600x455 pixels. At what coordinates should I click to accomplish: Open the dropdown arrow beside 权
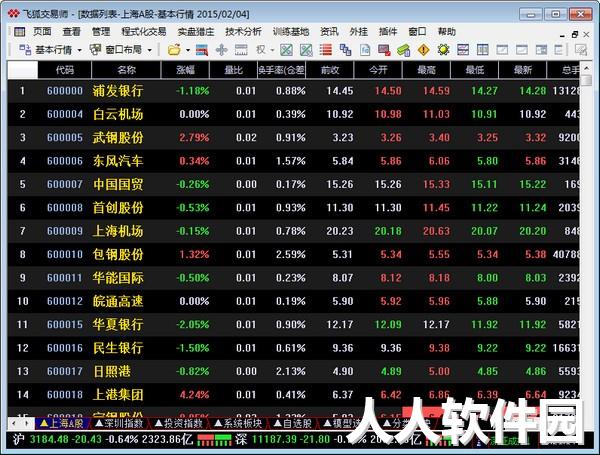(x=272, y=50)
